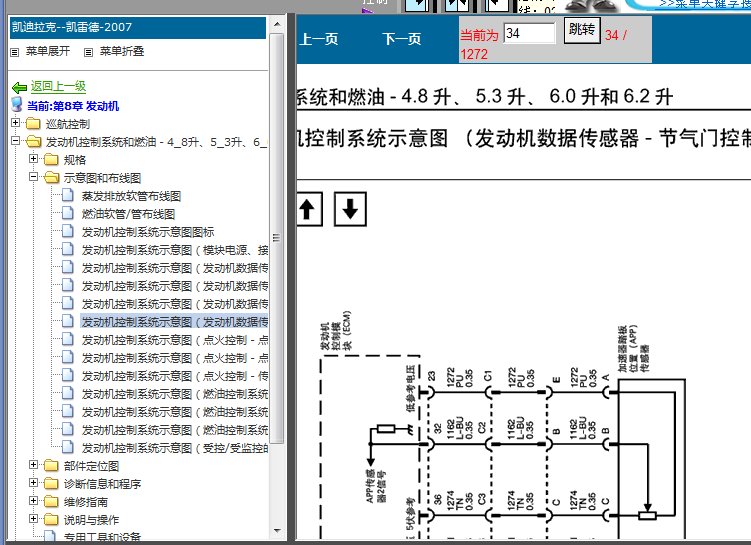
Task: Select the 示意图和布线图 folder
Action: coord(102,178)
